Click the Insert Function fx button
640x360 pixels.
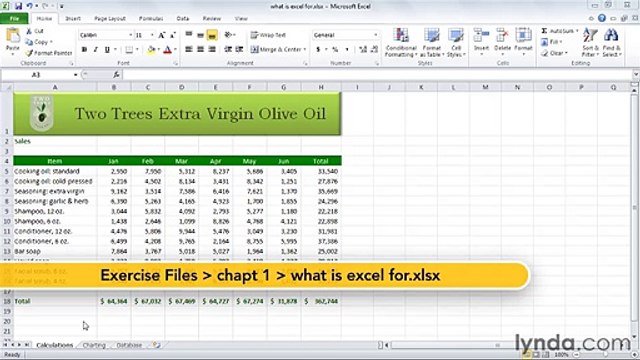116,75
